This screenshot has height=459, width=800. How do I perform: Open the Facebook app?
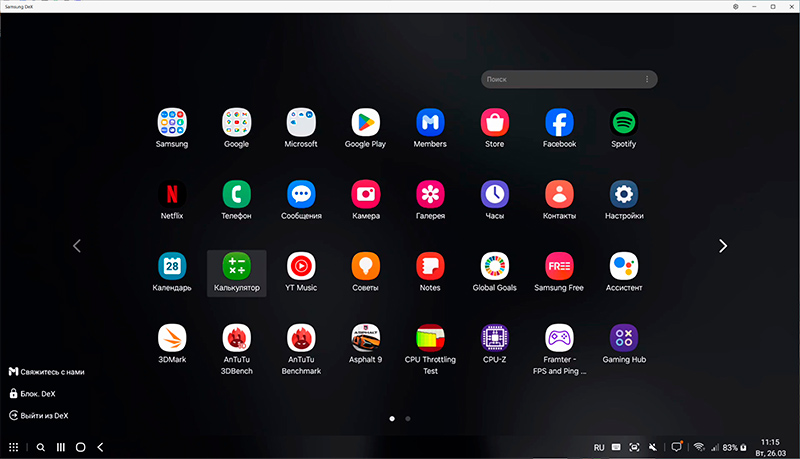[x=559, y=123]
